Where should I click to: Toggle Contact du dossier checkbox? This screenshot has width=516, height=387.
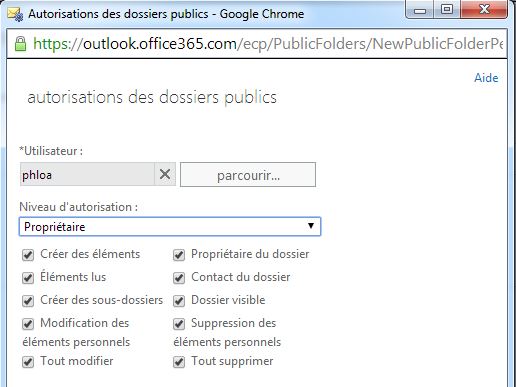[179, 278]
